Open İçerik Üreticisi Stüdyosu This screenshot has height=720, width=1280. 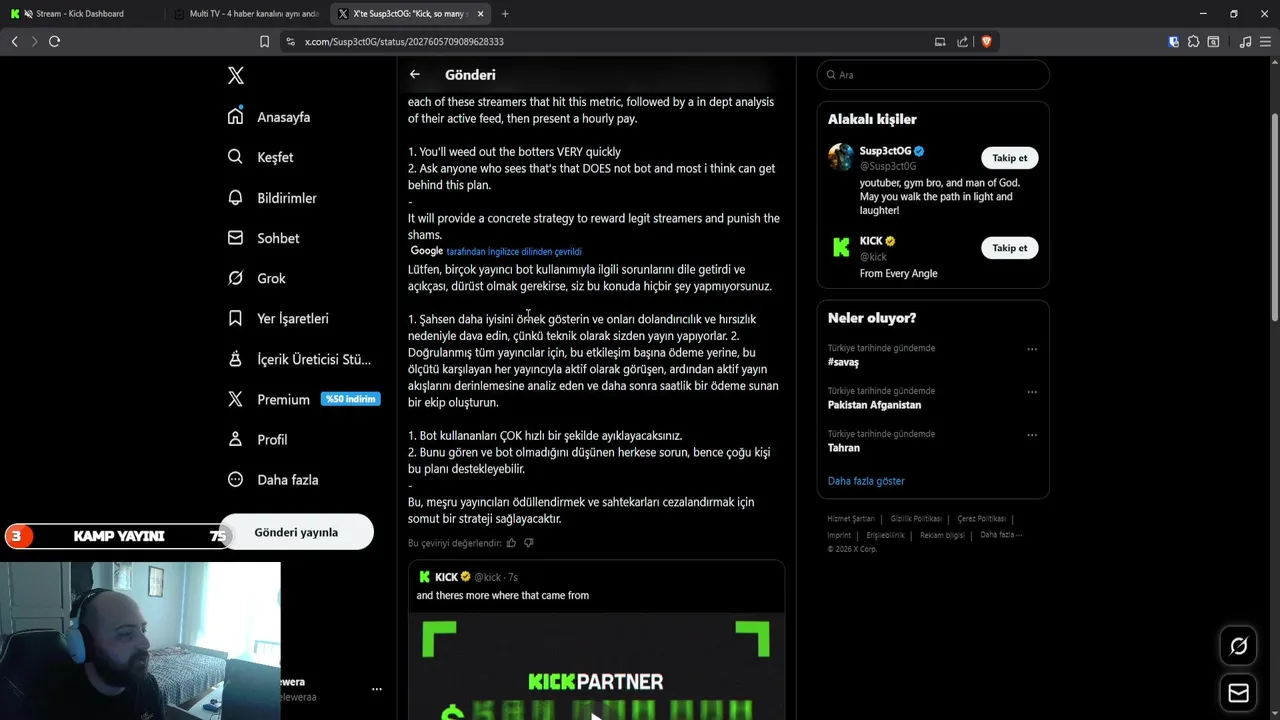(299, 359)
